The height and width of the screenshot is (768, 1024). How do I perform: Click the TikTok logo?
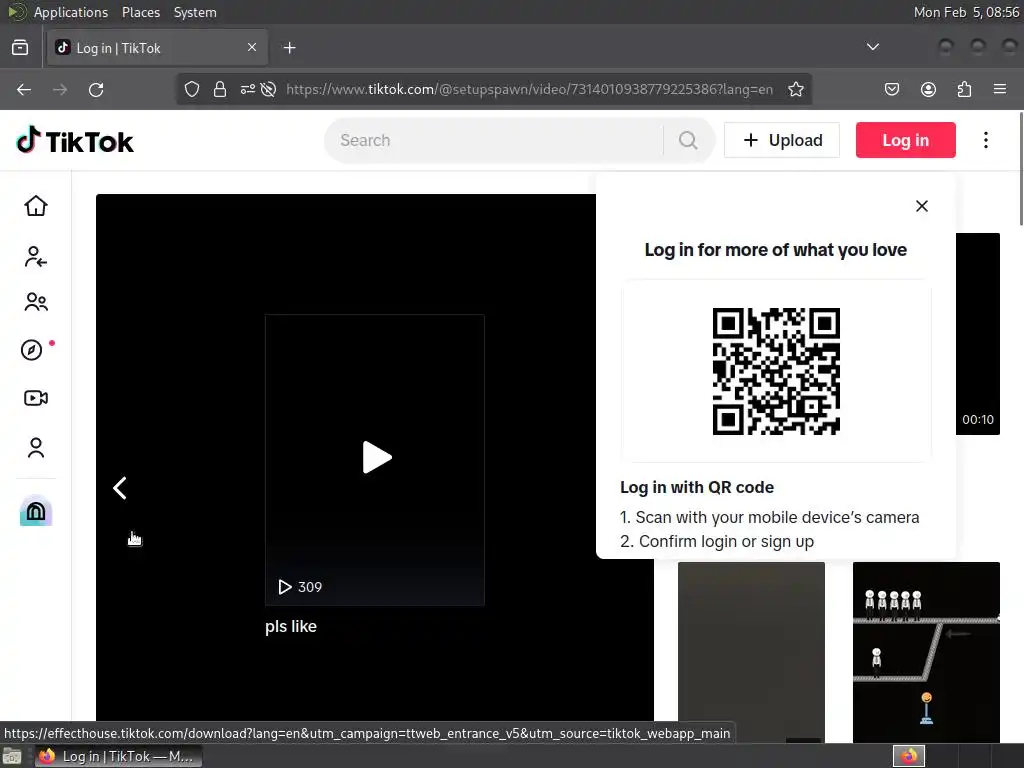tap(74, 140)
